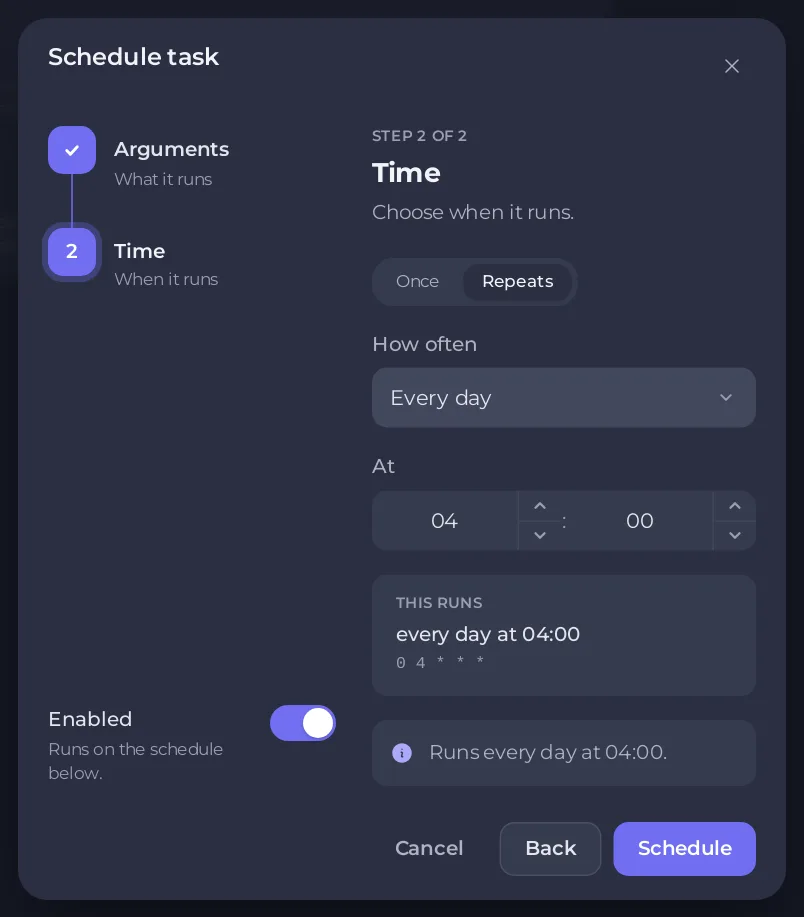Open the How often dropdown
Image resolution: width=804 pixels, height=917 pixels.
564,398
